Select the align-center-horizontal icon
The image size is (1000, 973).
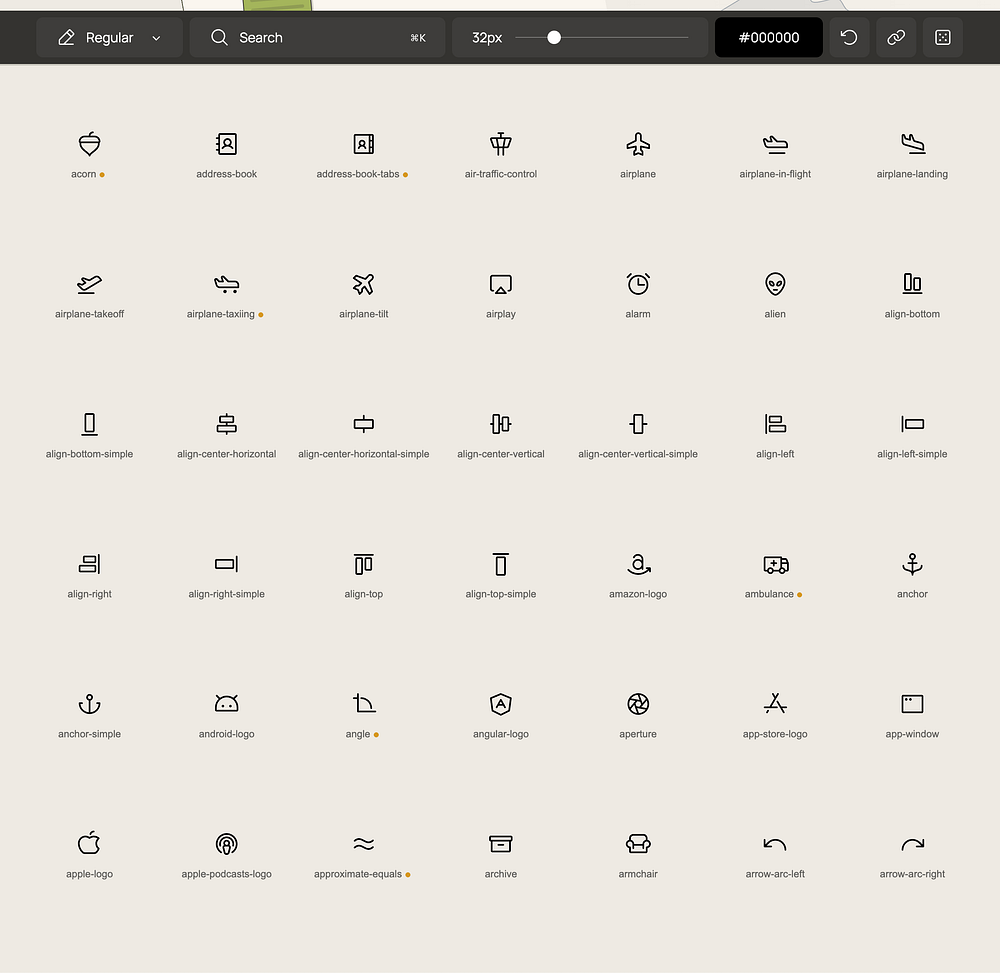226,424
